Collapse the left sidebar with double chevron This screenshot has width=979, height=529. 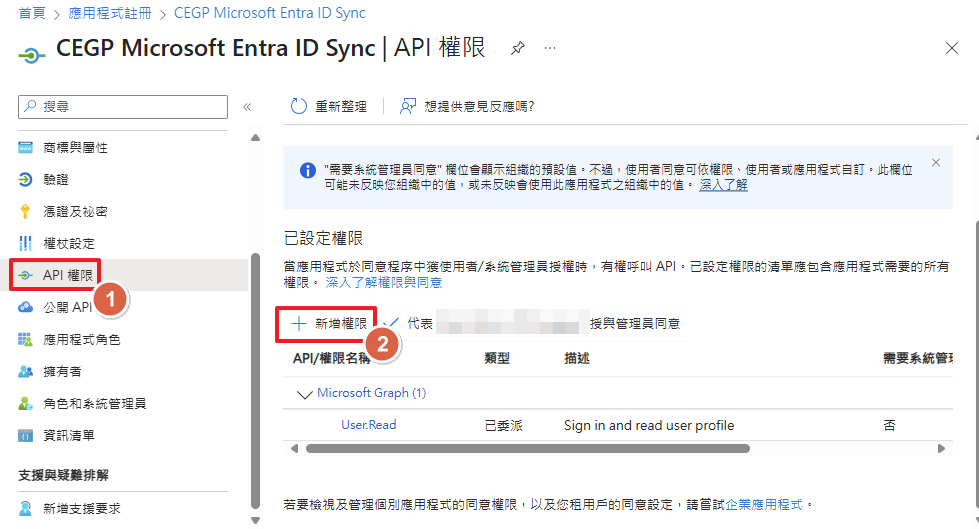click(247, 106)
